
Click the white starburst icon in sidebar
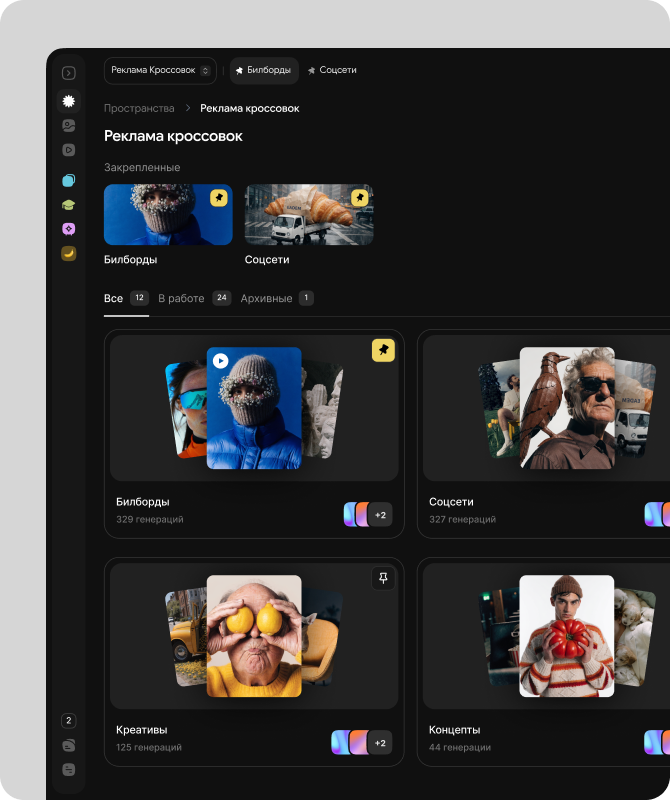coord(68,101)
